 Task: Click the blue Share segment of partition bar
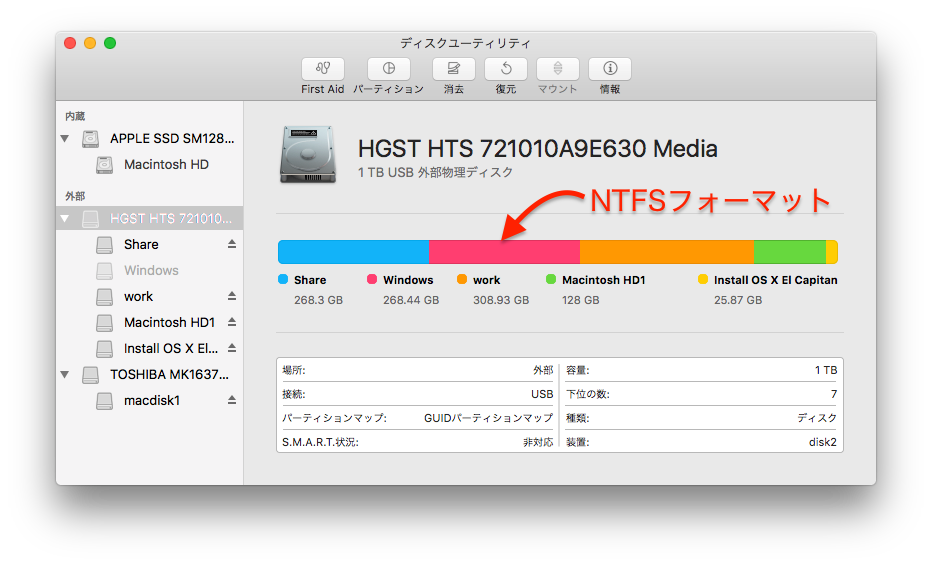[354, 252]
